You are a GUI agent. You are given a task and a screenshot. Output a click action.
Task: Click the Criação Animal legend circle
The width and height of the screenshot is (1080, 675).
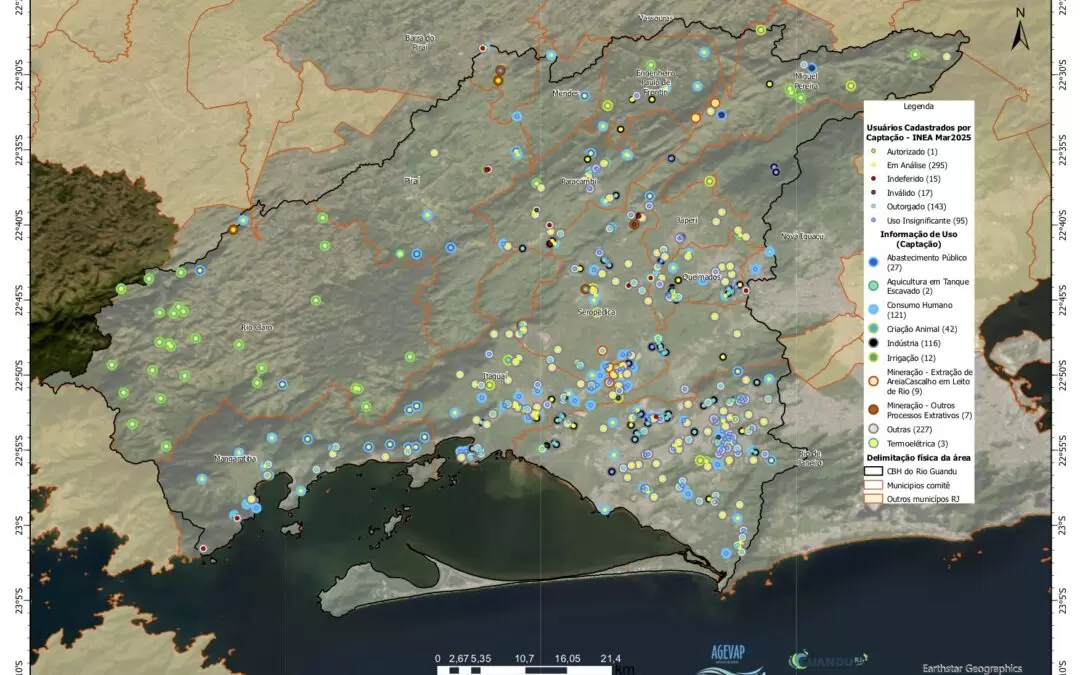point(873,328)
